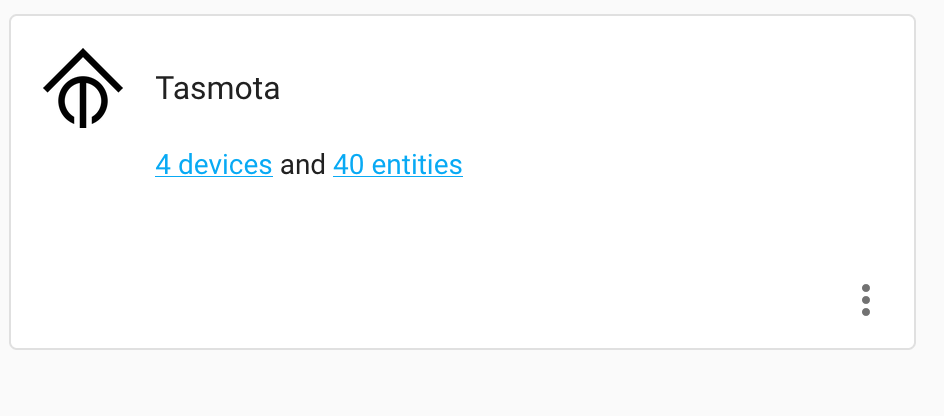Click the Tasmota house logo
This screenshot has height=416, width=944.
[x=83, y=88]
